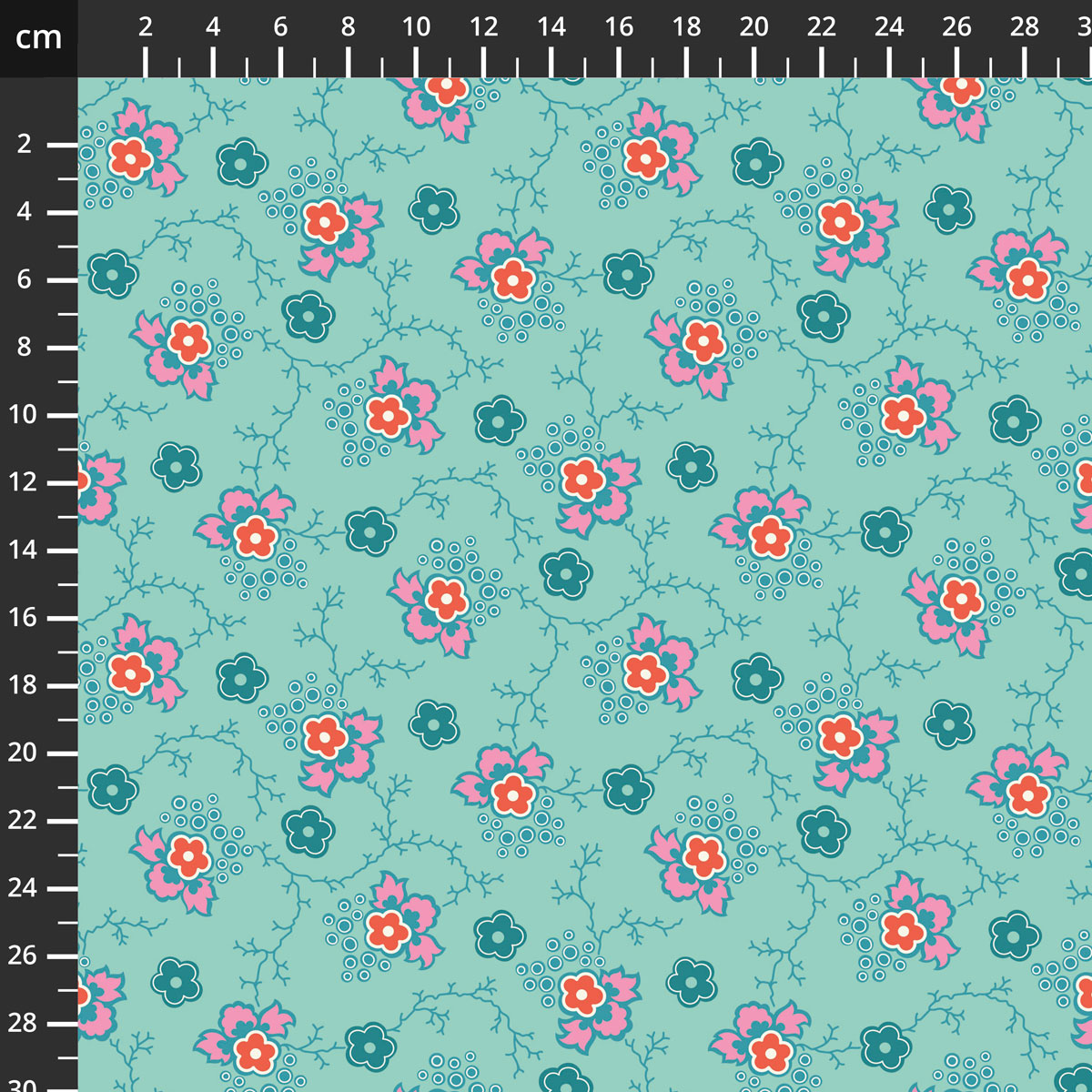Click 8 on the vertical ruler
The height and width of the screenshot is (1092, 1092).
click(25, 347)
